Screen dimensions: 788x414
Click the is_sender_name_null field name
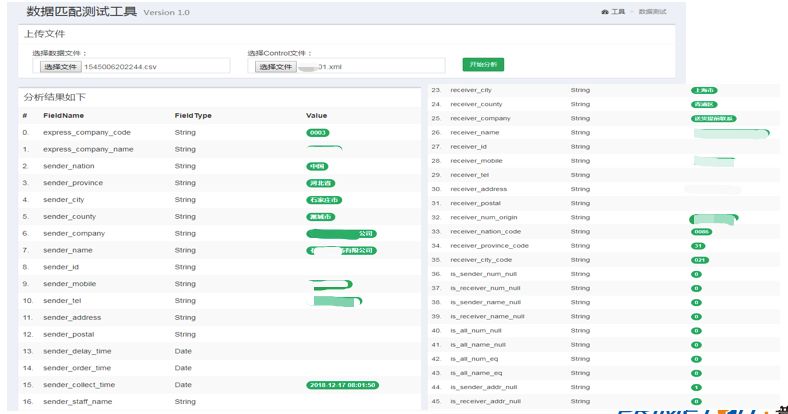click(485, 302)
